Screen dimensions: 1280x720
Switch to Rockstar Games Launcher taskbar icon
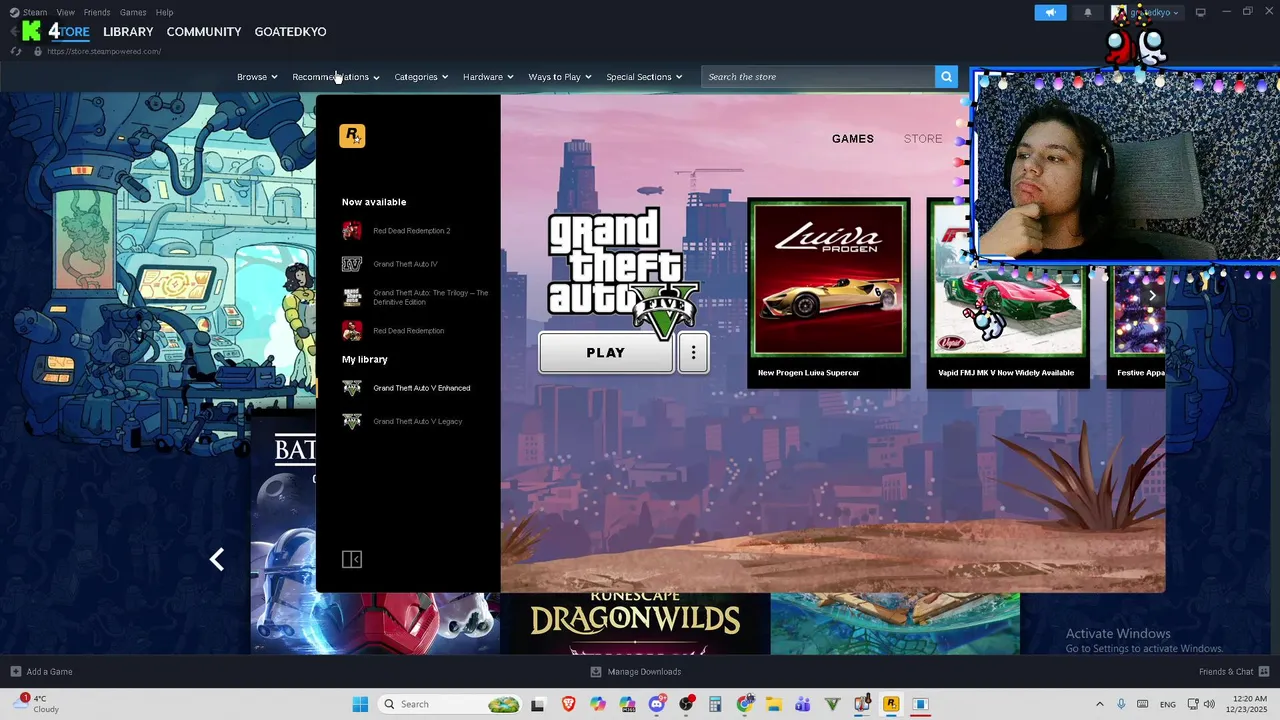point(891,704)
